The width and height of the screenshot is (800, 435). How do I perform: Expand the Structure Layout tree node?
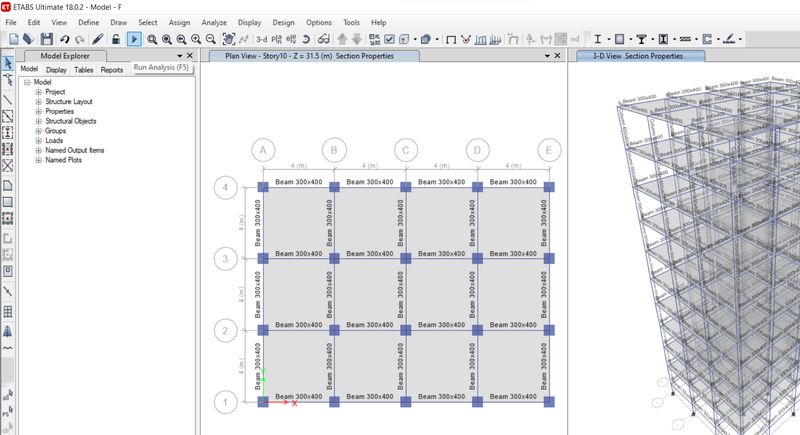(x=38, y=102)
